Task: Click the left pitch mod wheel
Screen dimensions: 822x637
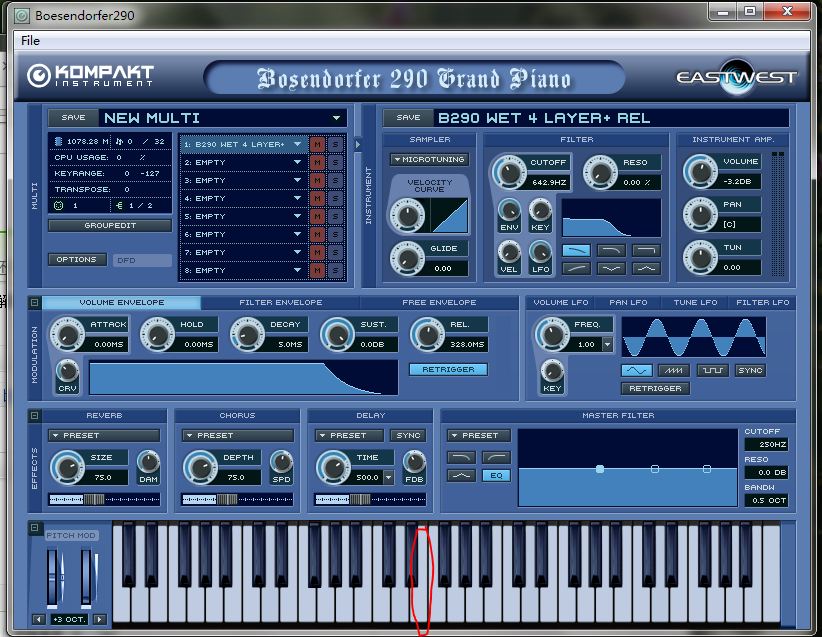Action: [52, 577]
